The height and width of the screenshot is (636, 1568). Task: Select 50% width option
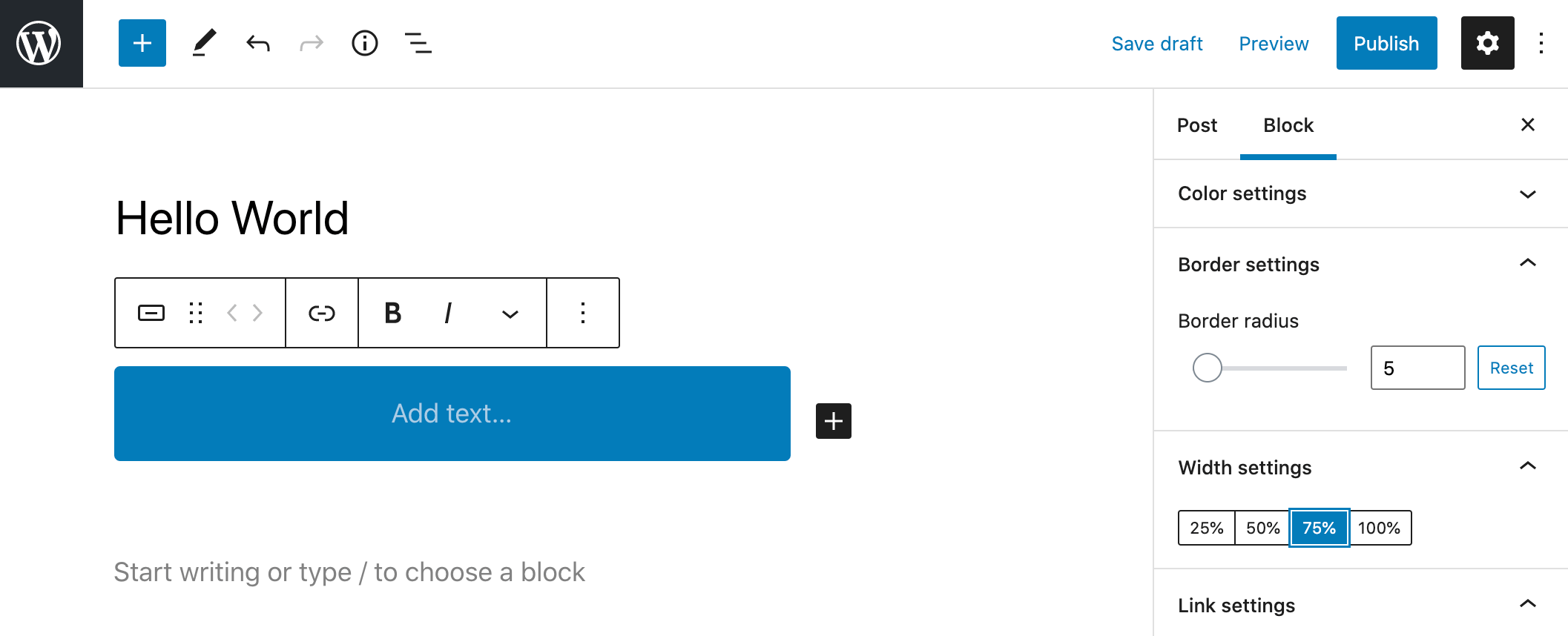[x=1262, y=528]
